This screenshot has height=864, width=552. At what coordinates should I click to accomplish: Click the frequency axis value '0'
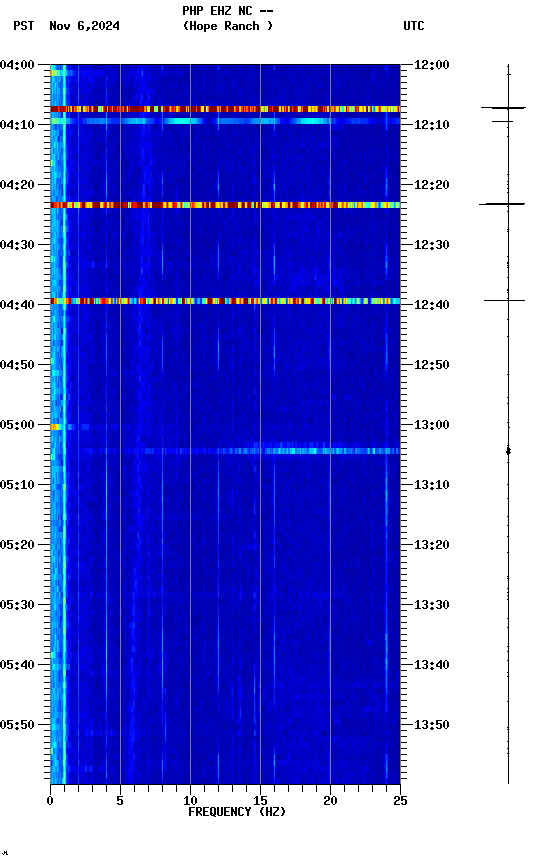[50, 801]
